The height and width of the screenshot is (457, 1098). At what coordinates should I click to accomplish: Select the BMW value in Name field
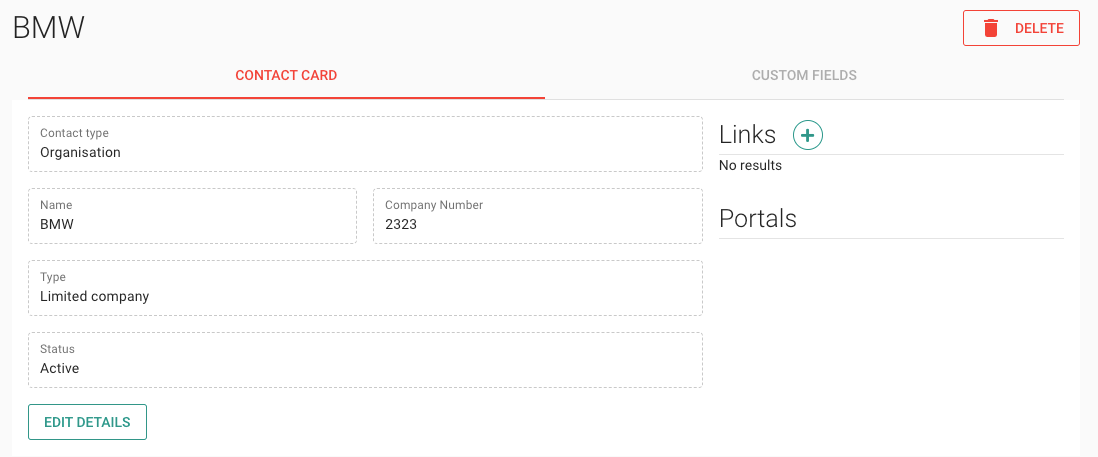57,225
